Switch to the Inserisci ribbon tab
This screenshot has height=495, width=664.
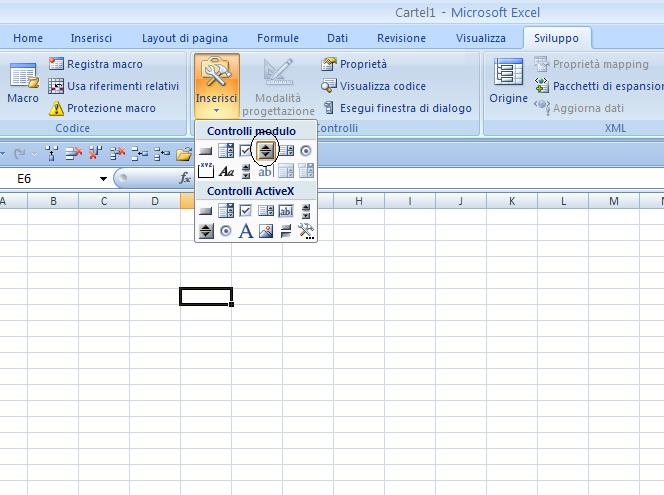[91, 38]
